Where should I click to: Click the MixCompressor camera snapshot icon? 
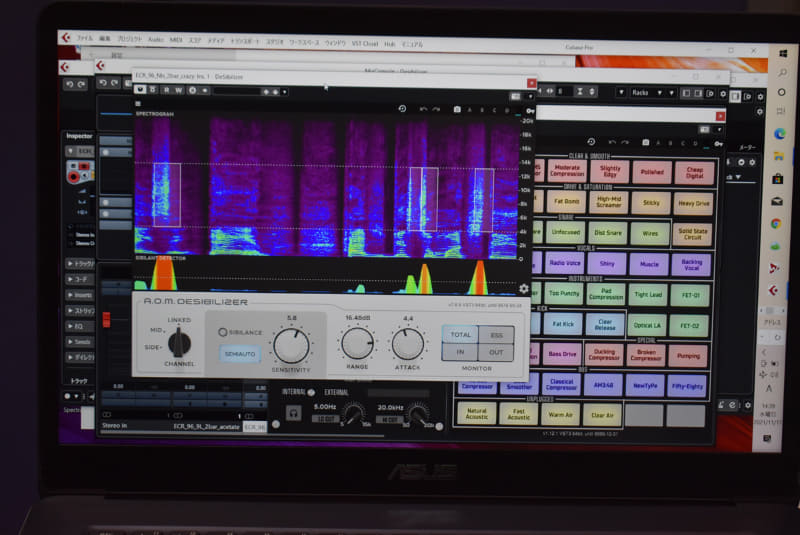click(x=645, y=143)
